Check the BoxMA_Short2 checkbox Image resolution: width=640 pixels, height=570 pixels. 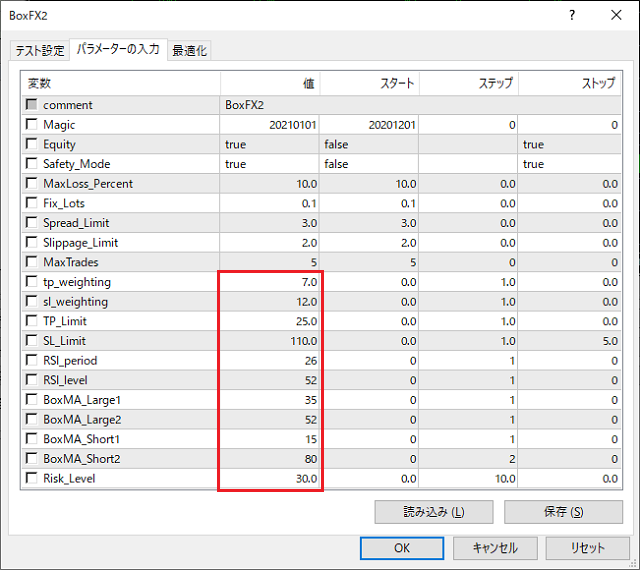point(31,458)
